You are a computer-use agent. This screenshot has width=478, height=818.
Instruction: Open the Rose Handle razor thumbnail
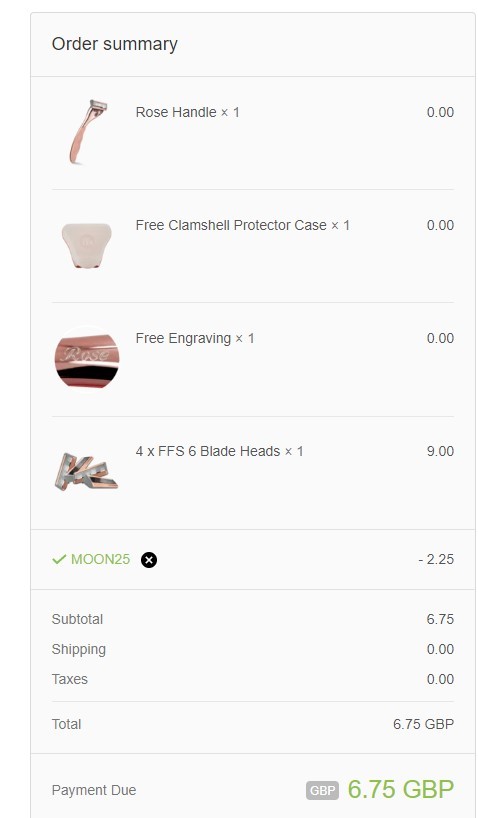[x=87, y=133]
